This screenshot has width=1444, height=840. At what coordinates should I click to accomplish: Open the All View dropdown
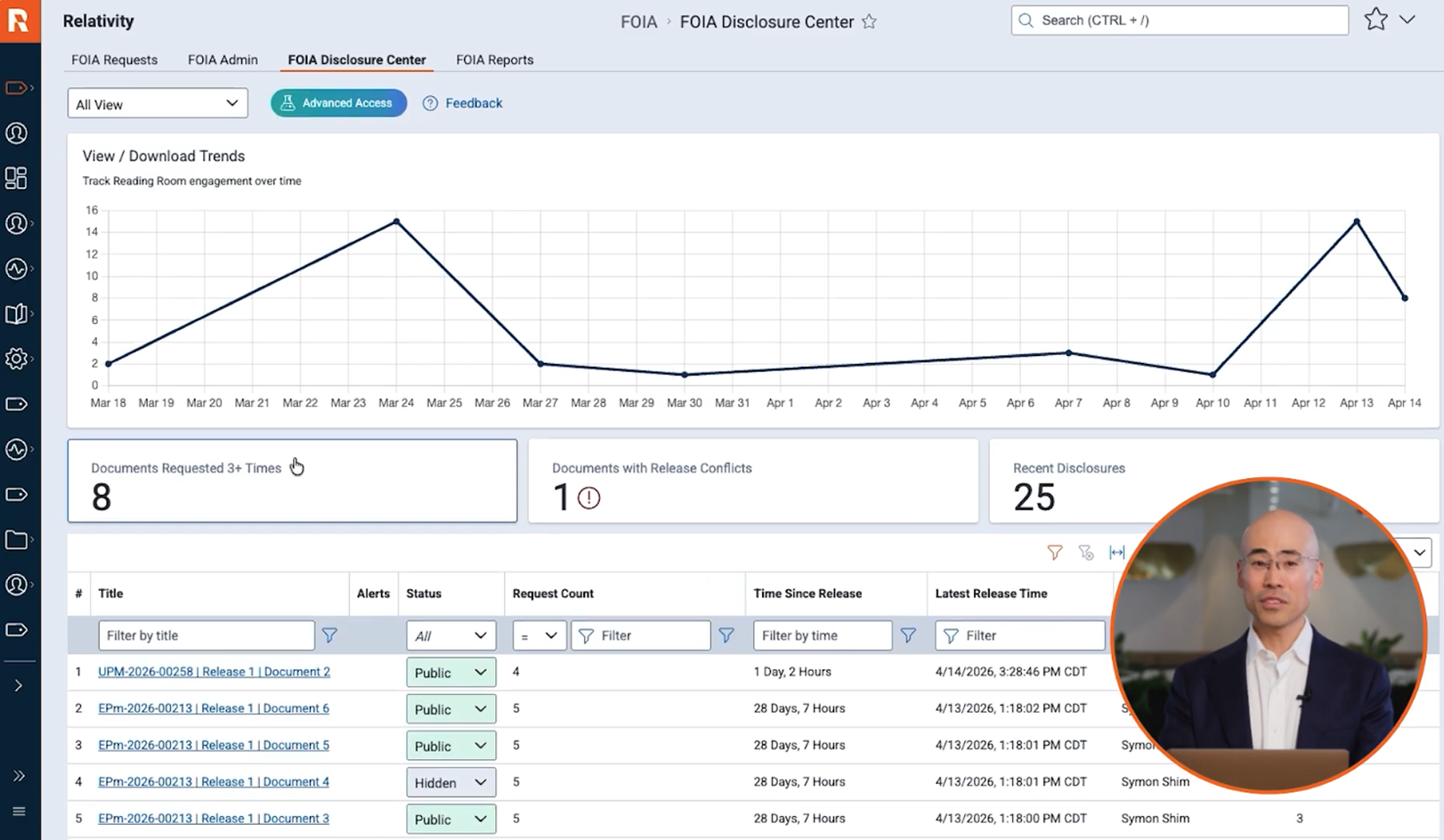(x=158, y=103)
